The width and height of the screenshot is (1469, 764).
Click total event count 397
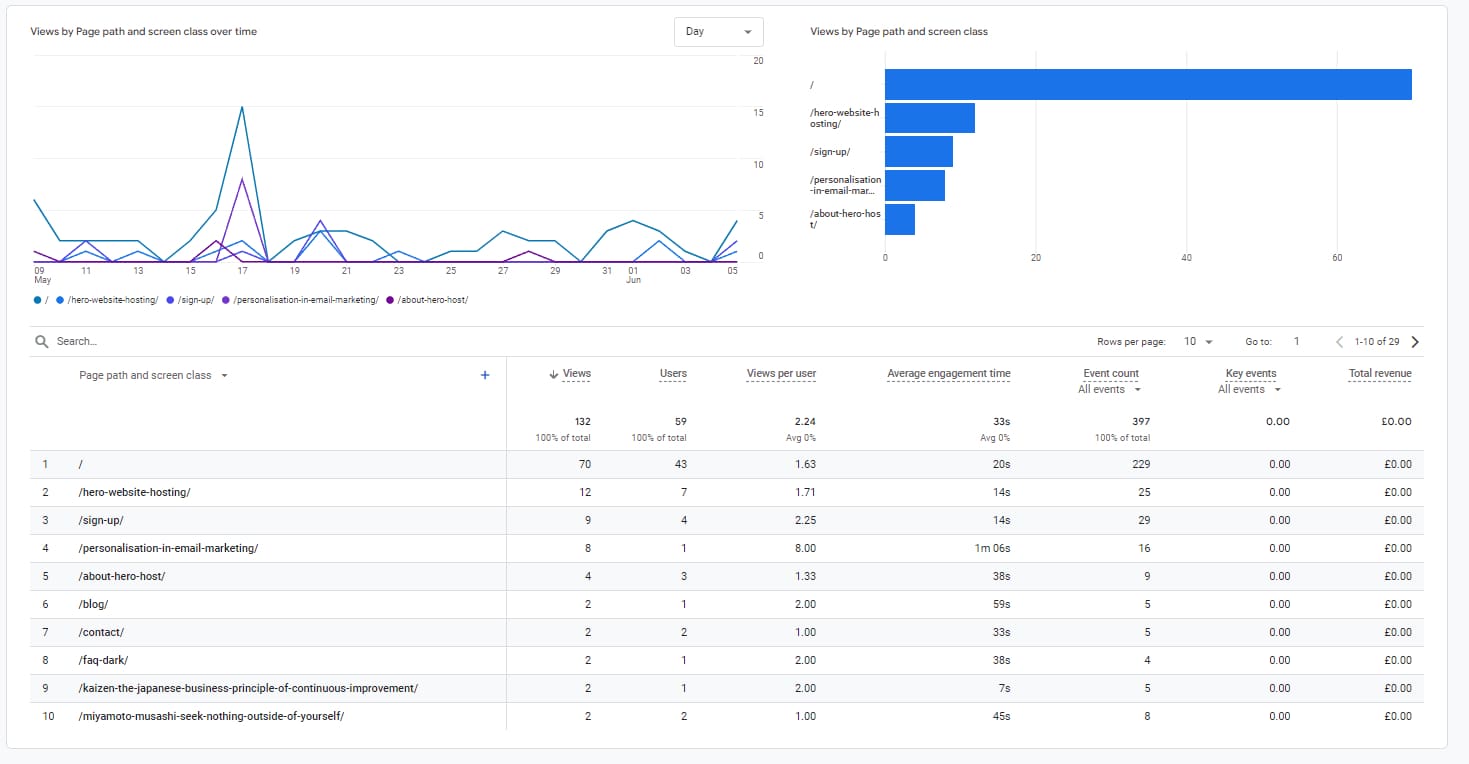(x=1141, y=422)
